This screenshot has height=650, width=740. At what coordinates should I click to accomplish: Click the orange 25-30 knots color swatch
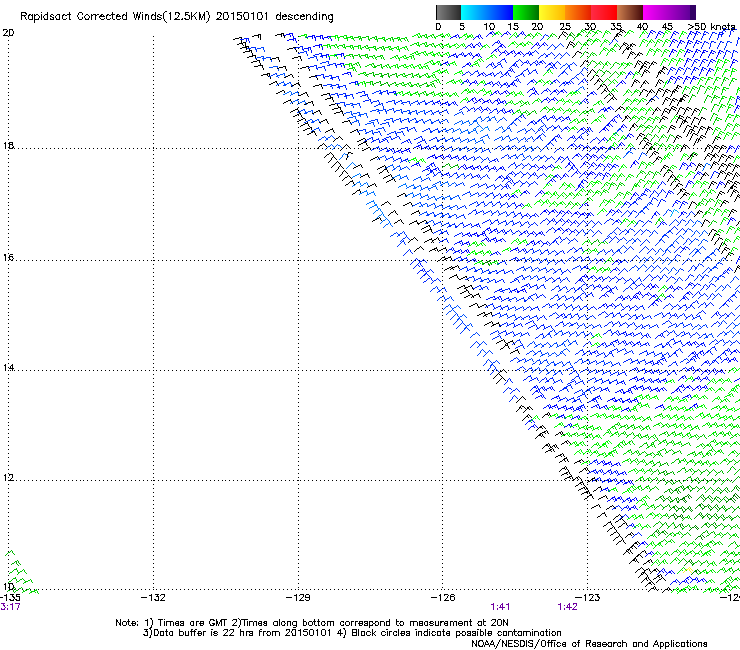[578, 12]
